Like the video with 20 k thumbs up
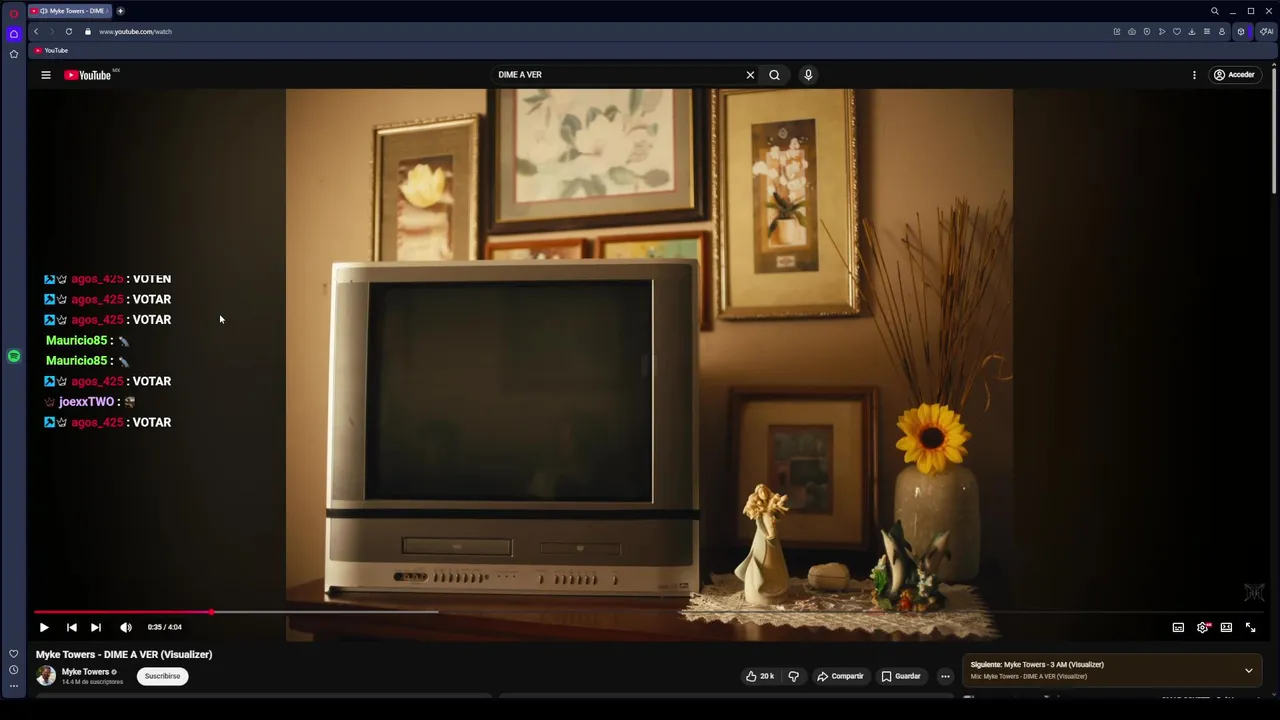The width and height of the screenshot is (1280, 720). [761, 677]
